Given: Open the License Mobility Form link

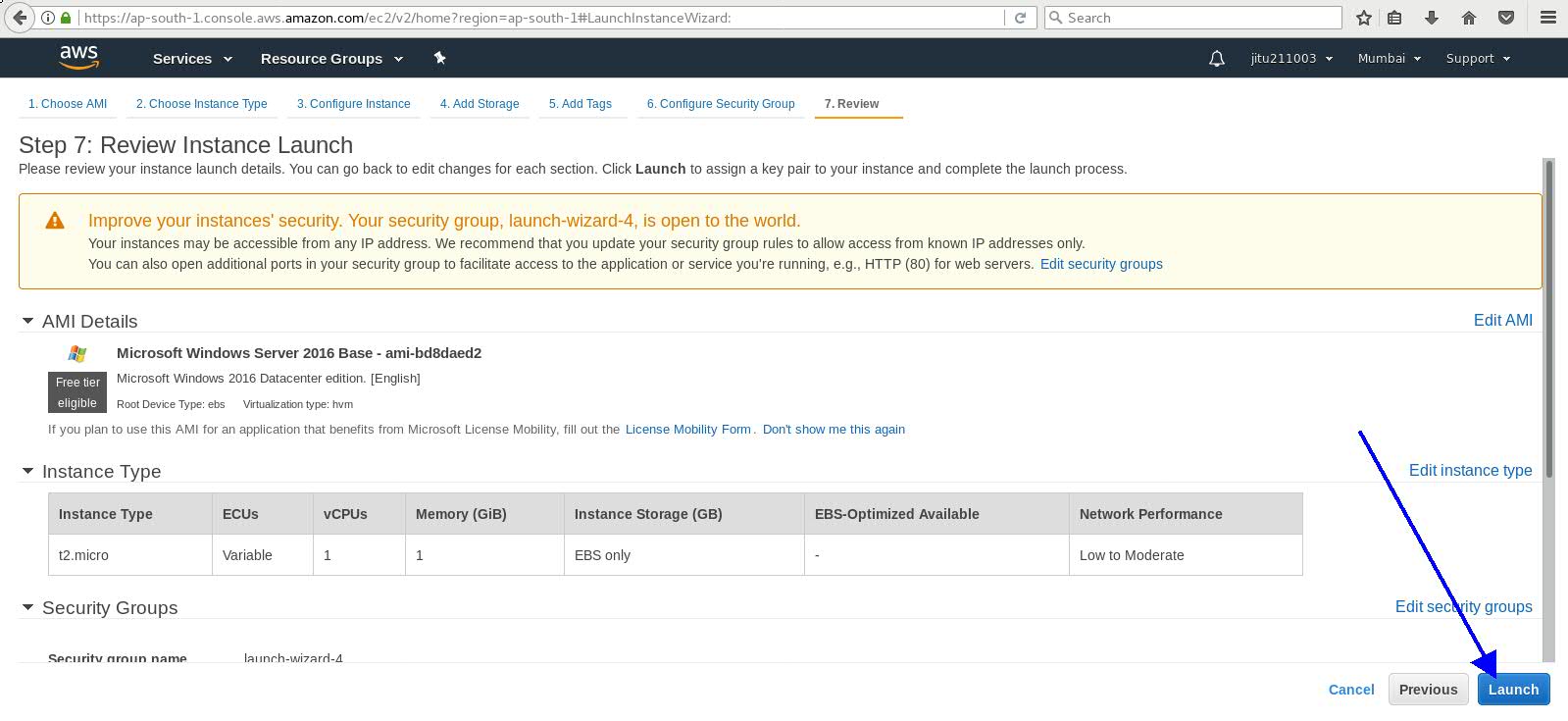Looking at the screenshot, I should [x=687, y=430].
